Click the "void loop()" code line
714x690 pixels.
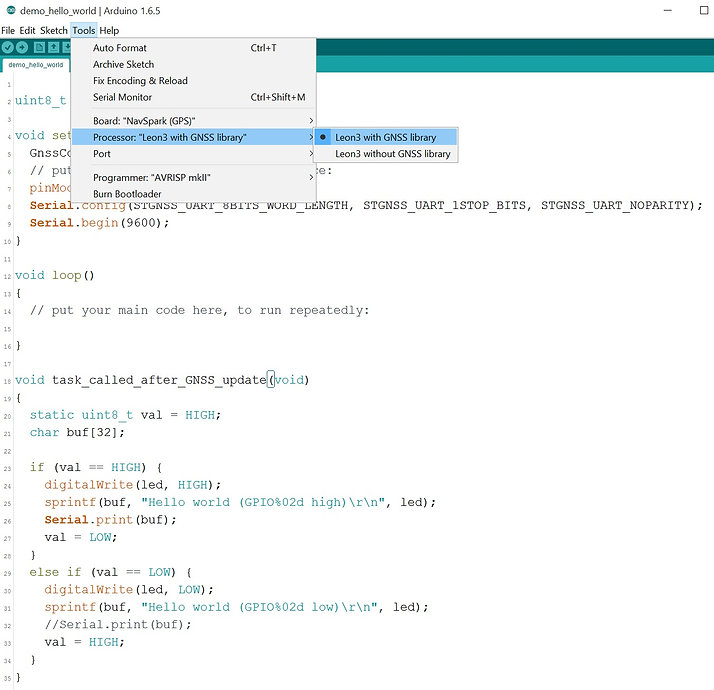click(55, 275)
